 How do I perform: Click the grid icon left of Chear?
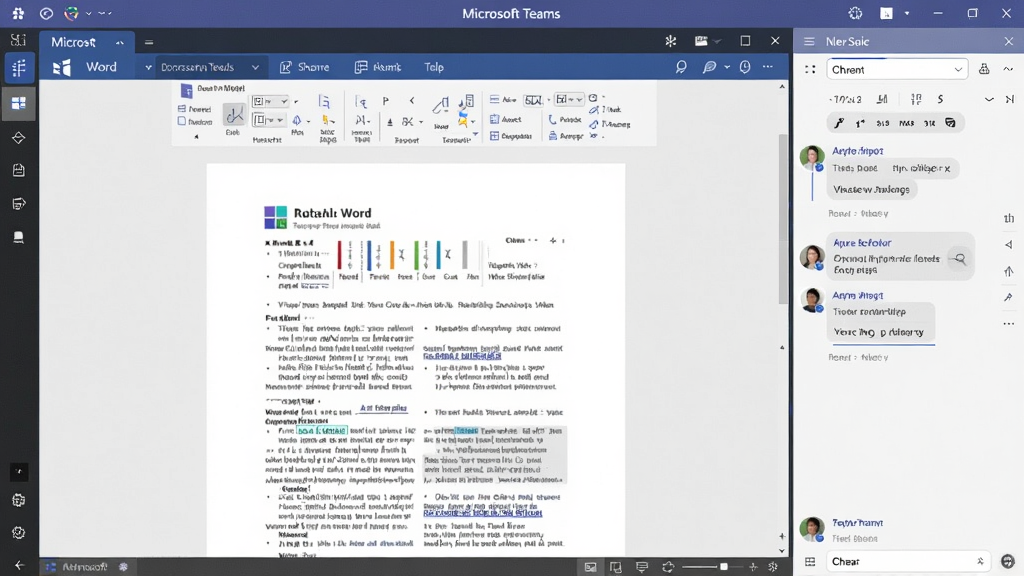[810, 562]
